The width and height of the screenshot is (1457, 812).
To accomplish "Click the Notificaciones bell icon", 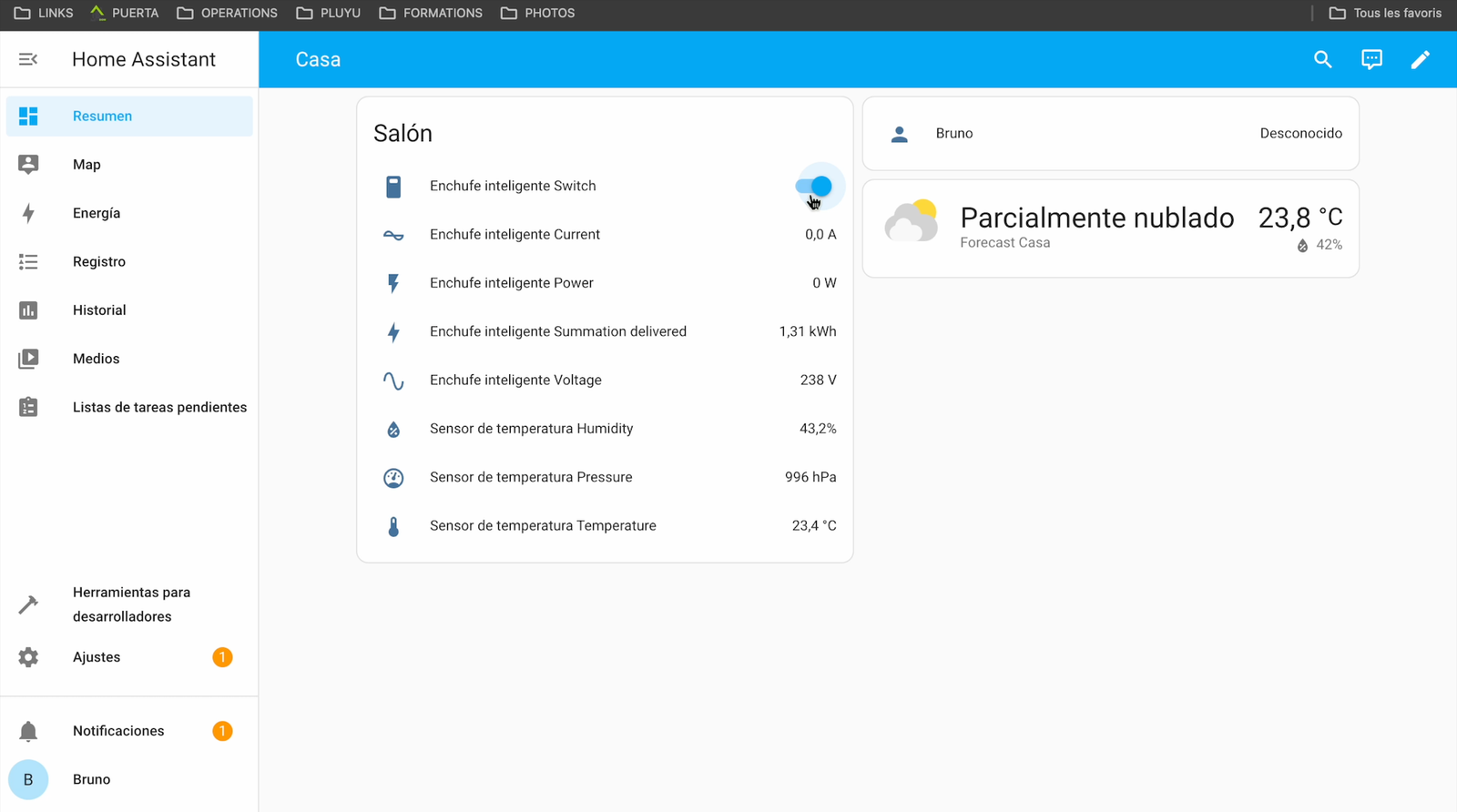I will (28, 731).
